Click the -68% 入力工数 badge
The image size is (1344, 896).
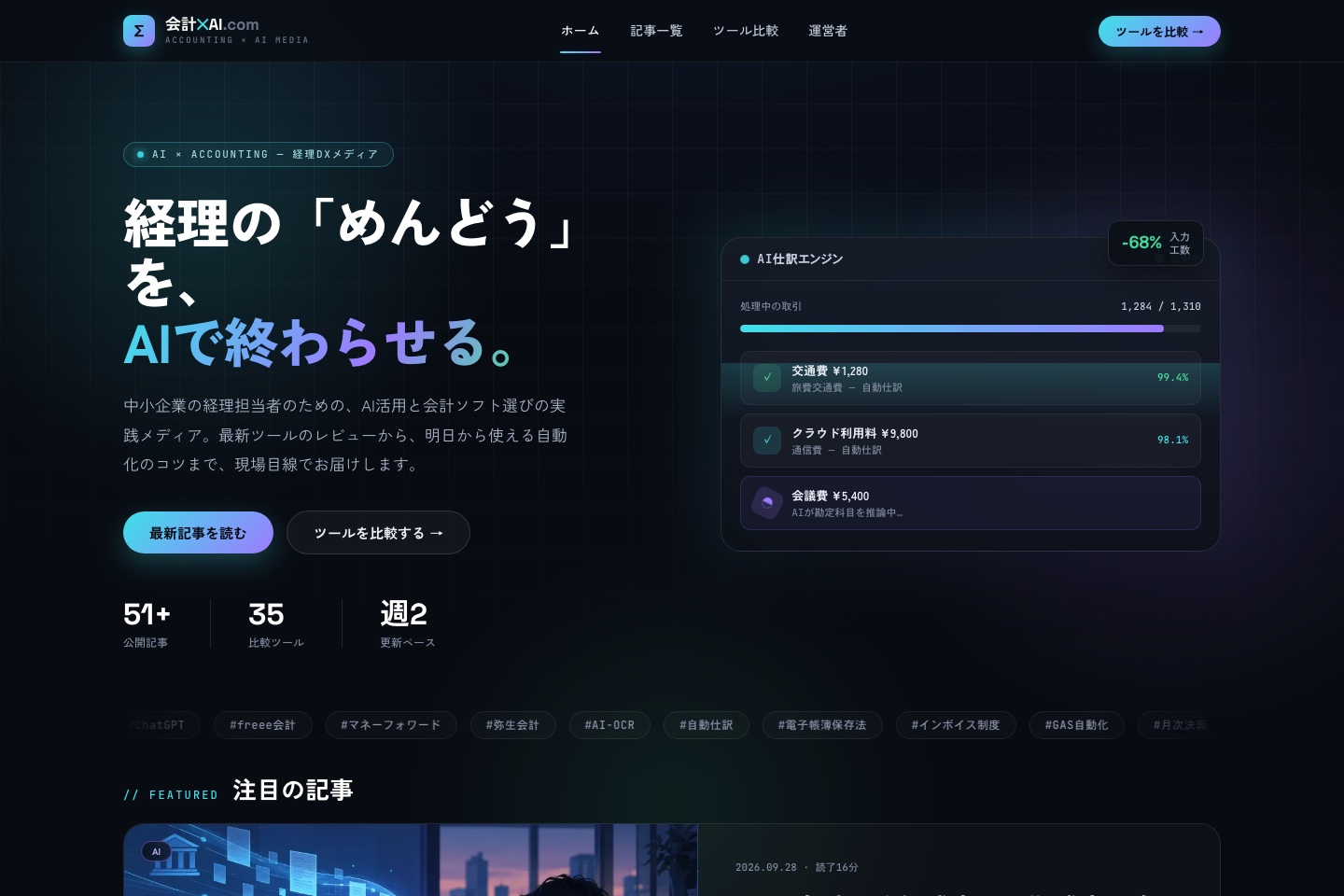[x=1155, y=243]
